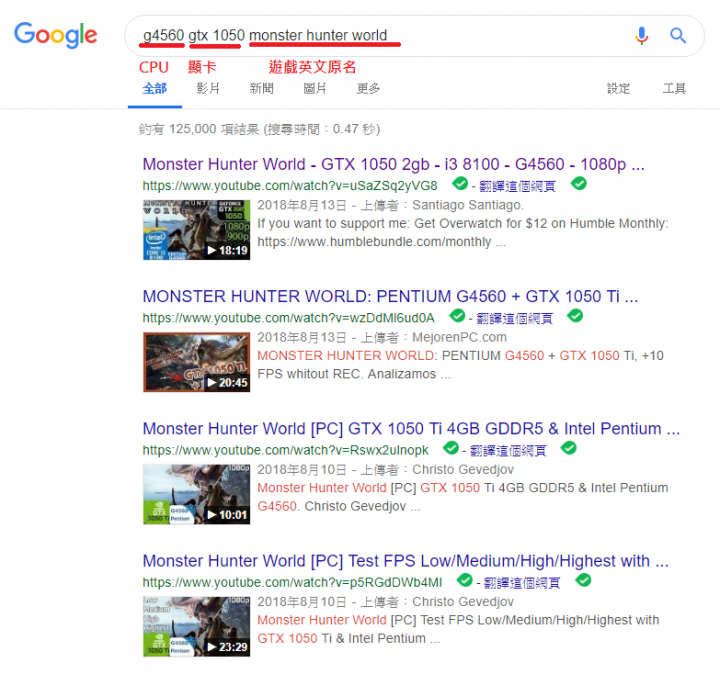Click the URL youtube.com/watch?v=uSaZSq2yVG8
Viewport: 720px width, 674px height.
[x=290, y=185]
